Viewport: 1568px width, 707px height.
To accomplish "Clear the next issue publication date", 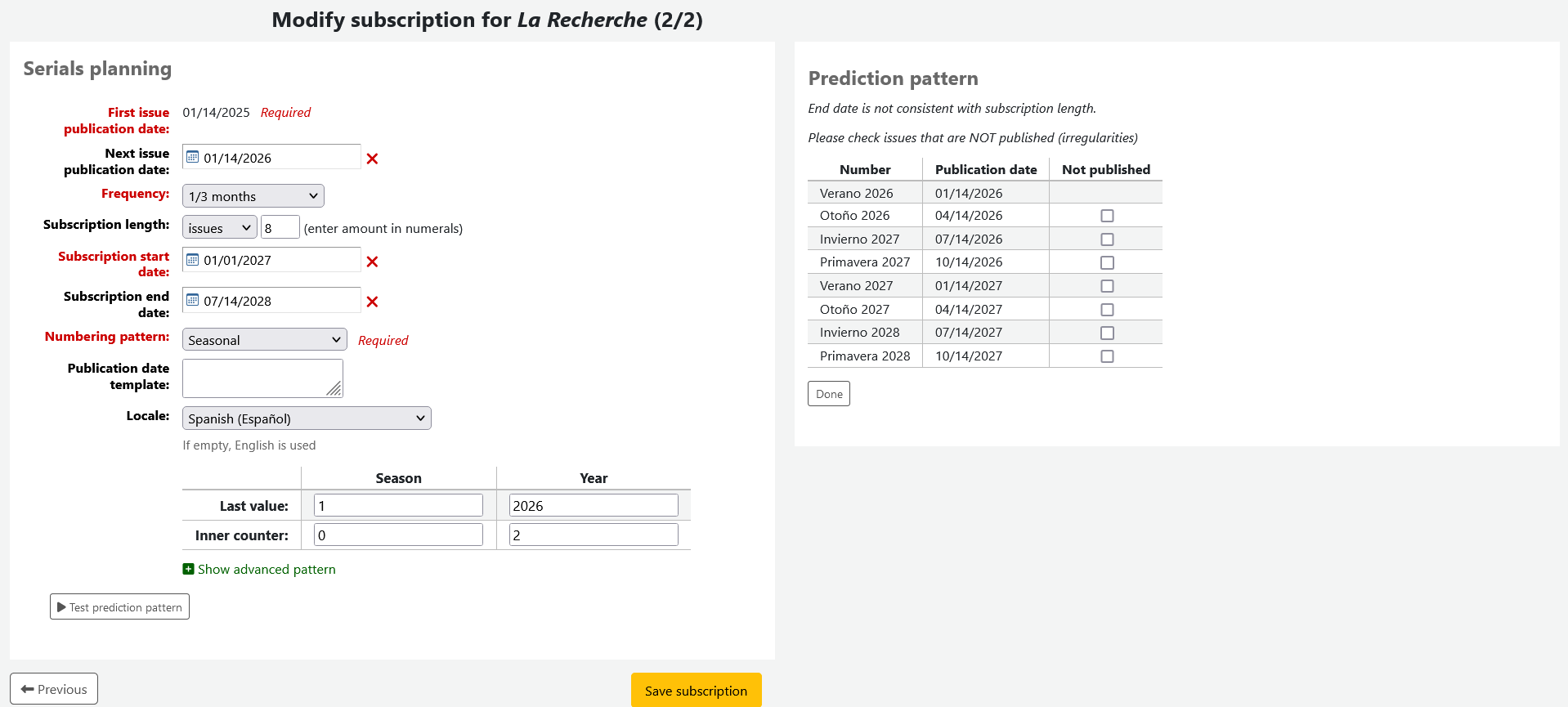I will tap(372, 159).
